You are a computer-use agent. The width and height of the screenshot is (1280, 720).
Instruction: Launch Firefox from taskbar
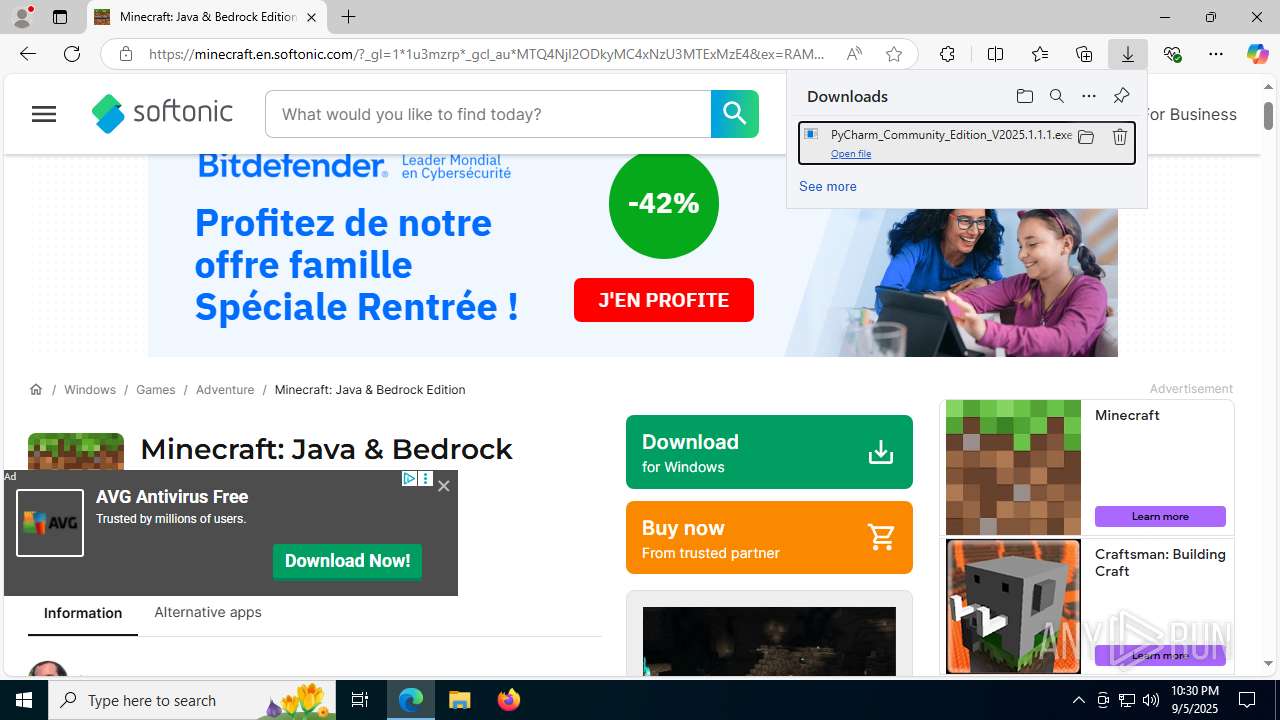point(509,700)
